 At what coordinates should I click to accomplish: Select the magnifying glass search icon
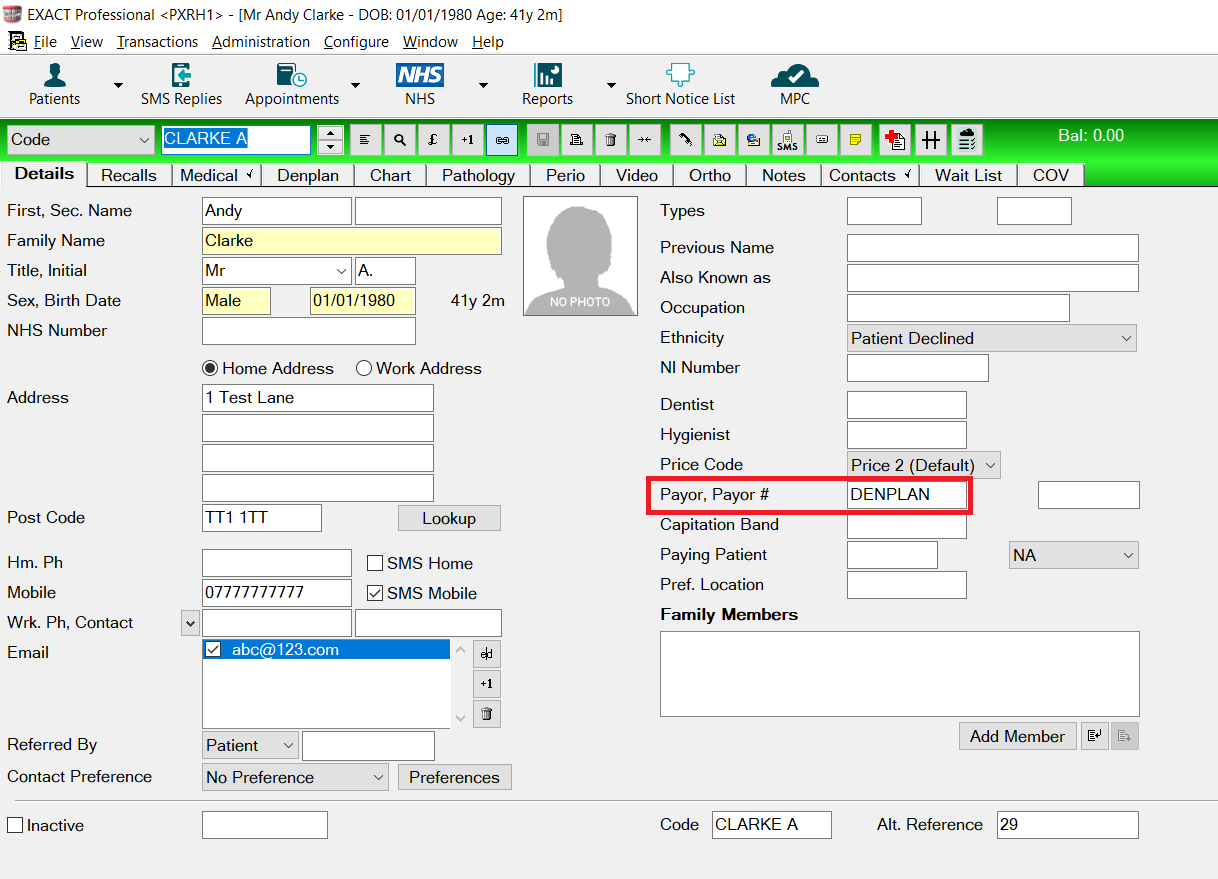tap(400, 139)
